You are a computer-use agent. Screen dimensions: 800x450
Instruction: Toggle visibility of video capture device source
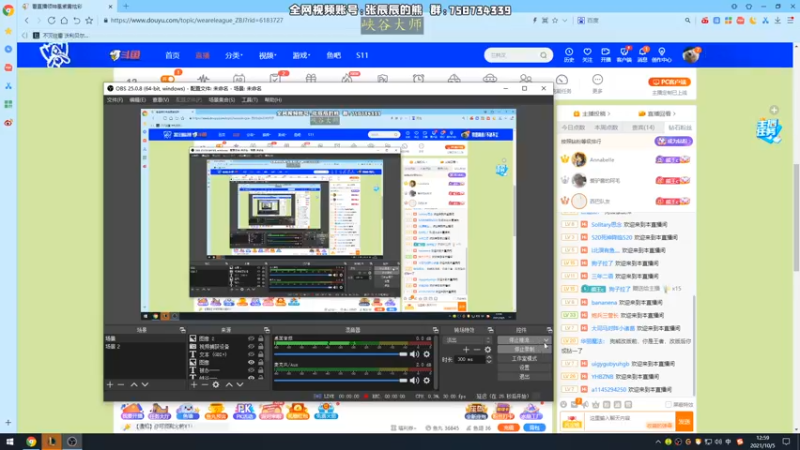[251, 346]
